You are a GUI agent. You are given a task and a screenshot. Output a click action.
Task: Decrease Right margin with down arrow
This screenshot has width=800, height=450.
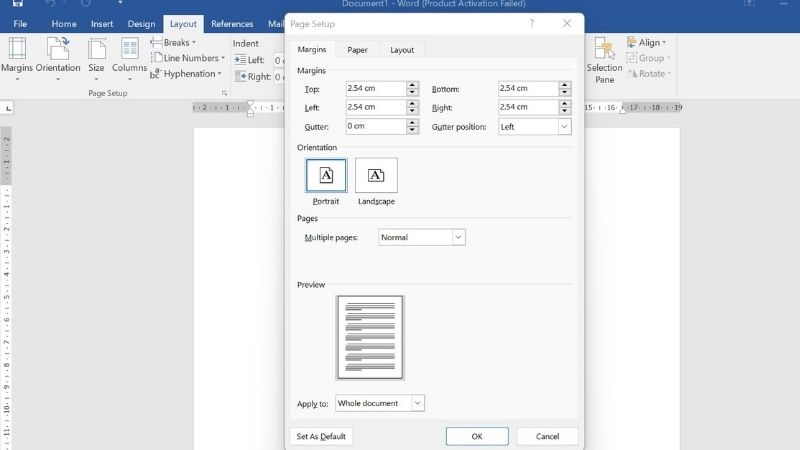[564, 111]
